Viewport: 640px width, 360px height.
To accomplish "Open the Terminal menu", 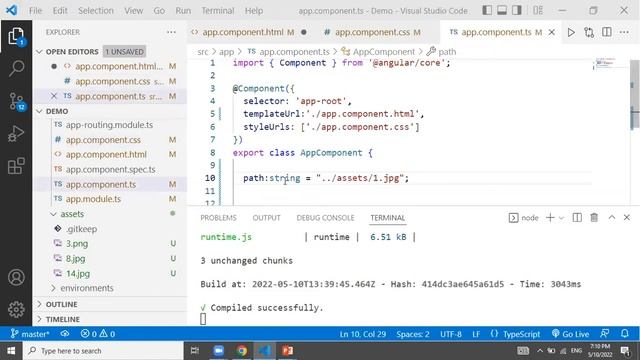I will (x=218, y=11).
